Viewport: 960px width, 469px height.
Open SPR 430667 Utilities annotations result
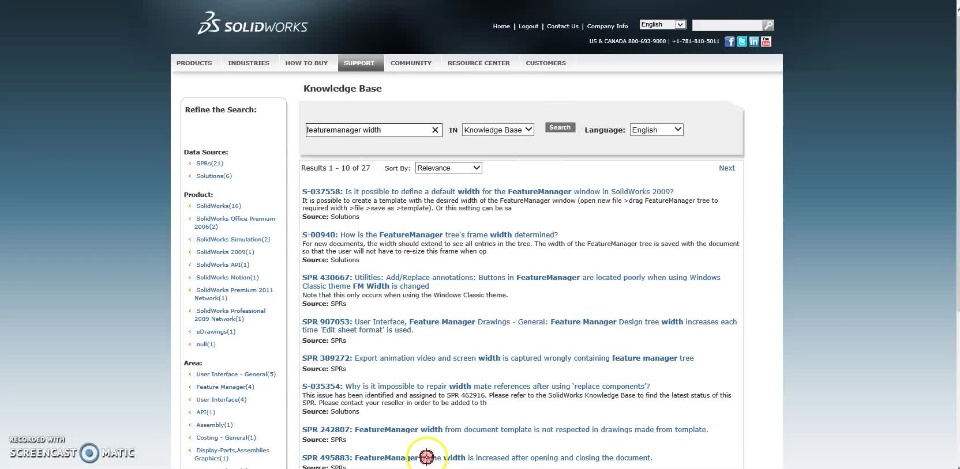coord(511,282)
